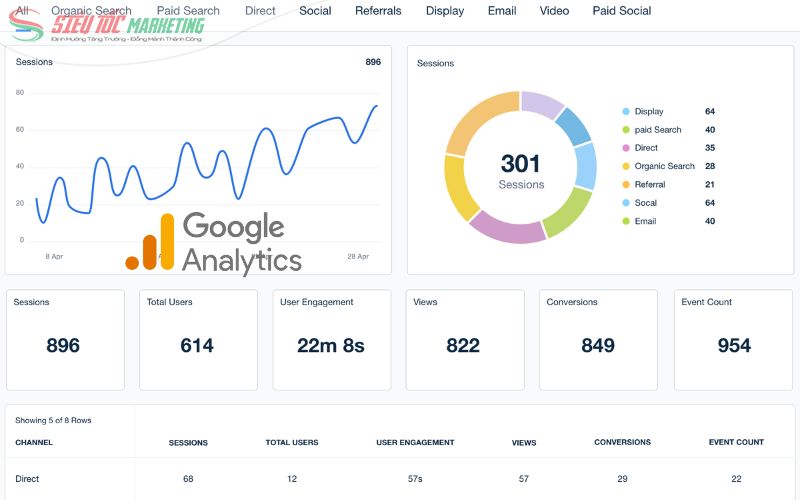This screenshot has height=500, width=800.
Task: Click conversions value 29 in Direct row
Action: tap(622, 479)
